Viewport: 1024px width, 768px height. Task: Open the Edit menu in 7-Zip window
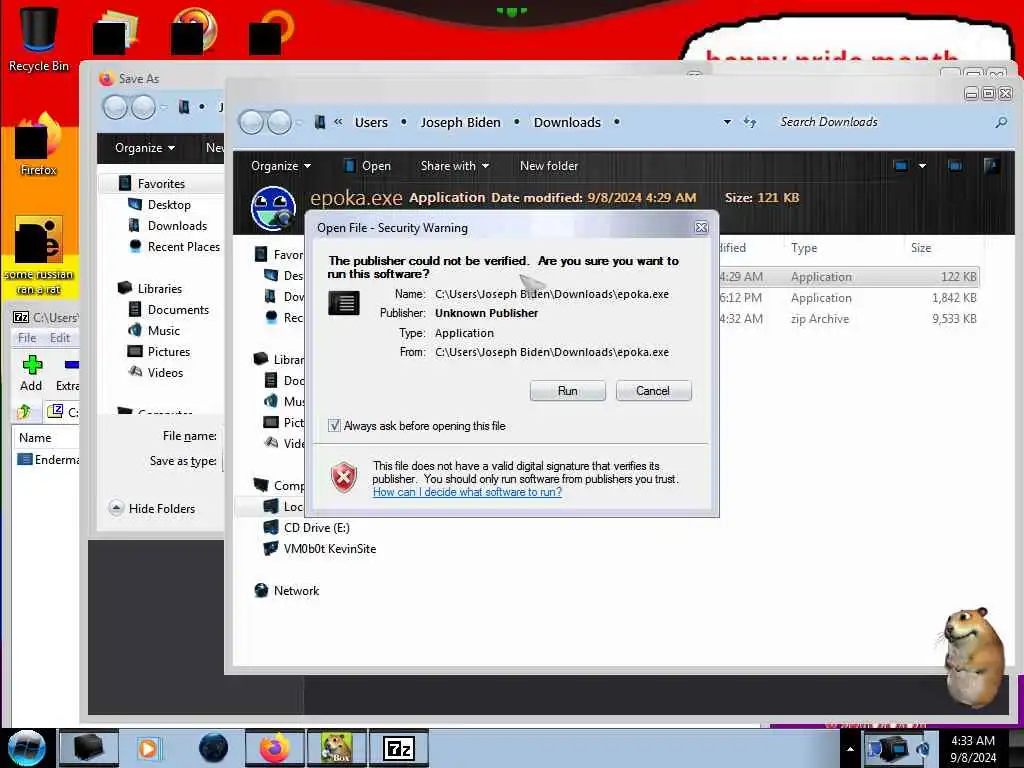coord(59,338)
